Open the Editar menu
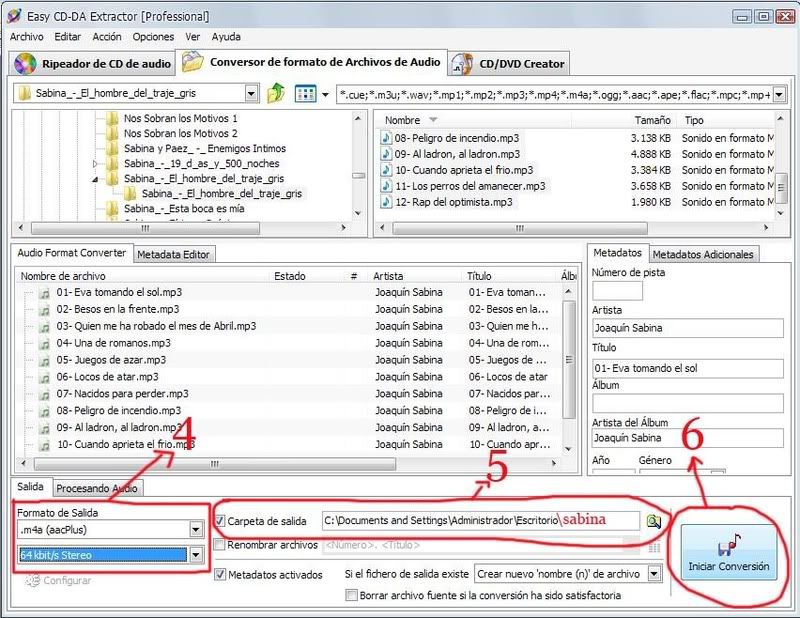 click(67, 37)
